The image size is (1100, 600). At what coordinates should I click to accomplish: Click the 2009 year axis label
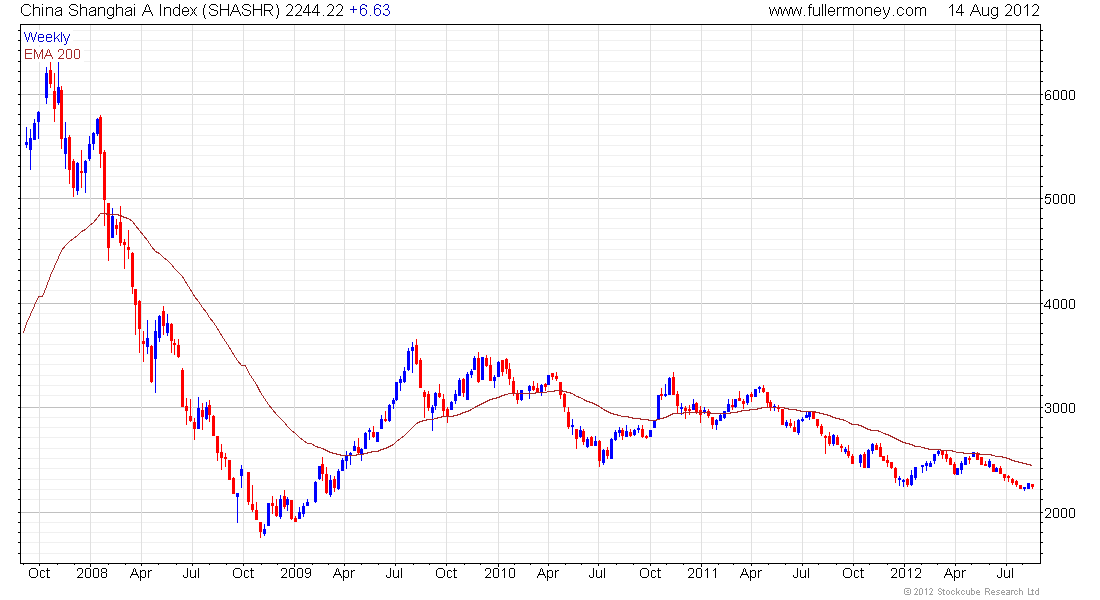point(295,573)
